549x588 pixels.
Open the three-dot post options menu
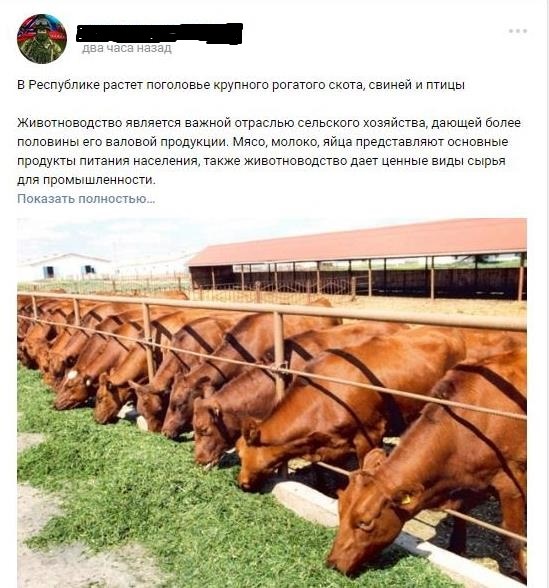[518, 31]
